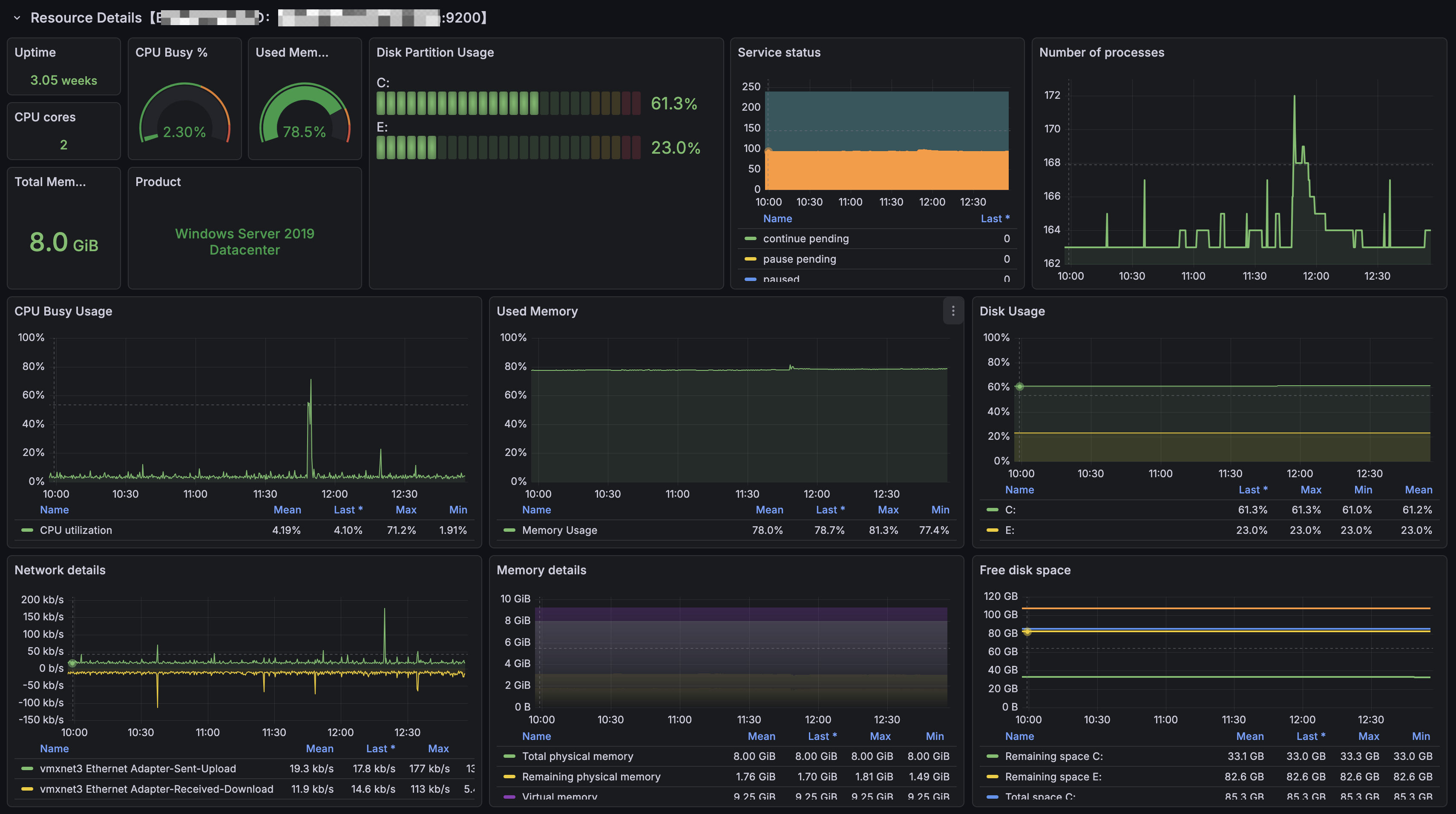The image size is (1456, 814).
Task: Sort Disk Usage legend by Mean column
Action: [1419, 490]
